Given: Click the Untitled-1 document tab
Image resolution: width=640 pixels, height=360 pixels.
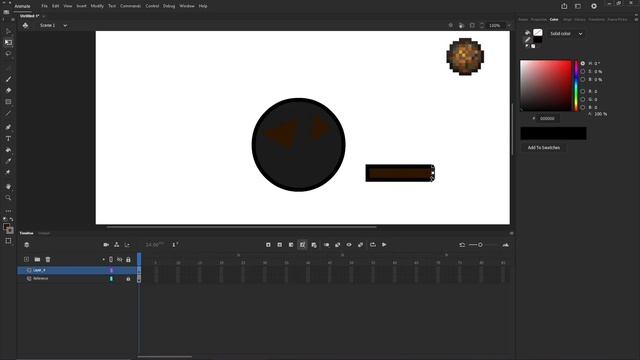Looking at the screenshot, I should [x=29, y=16].
